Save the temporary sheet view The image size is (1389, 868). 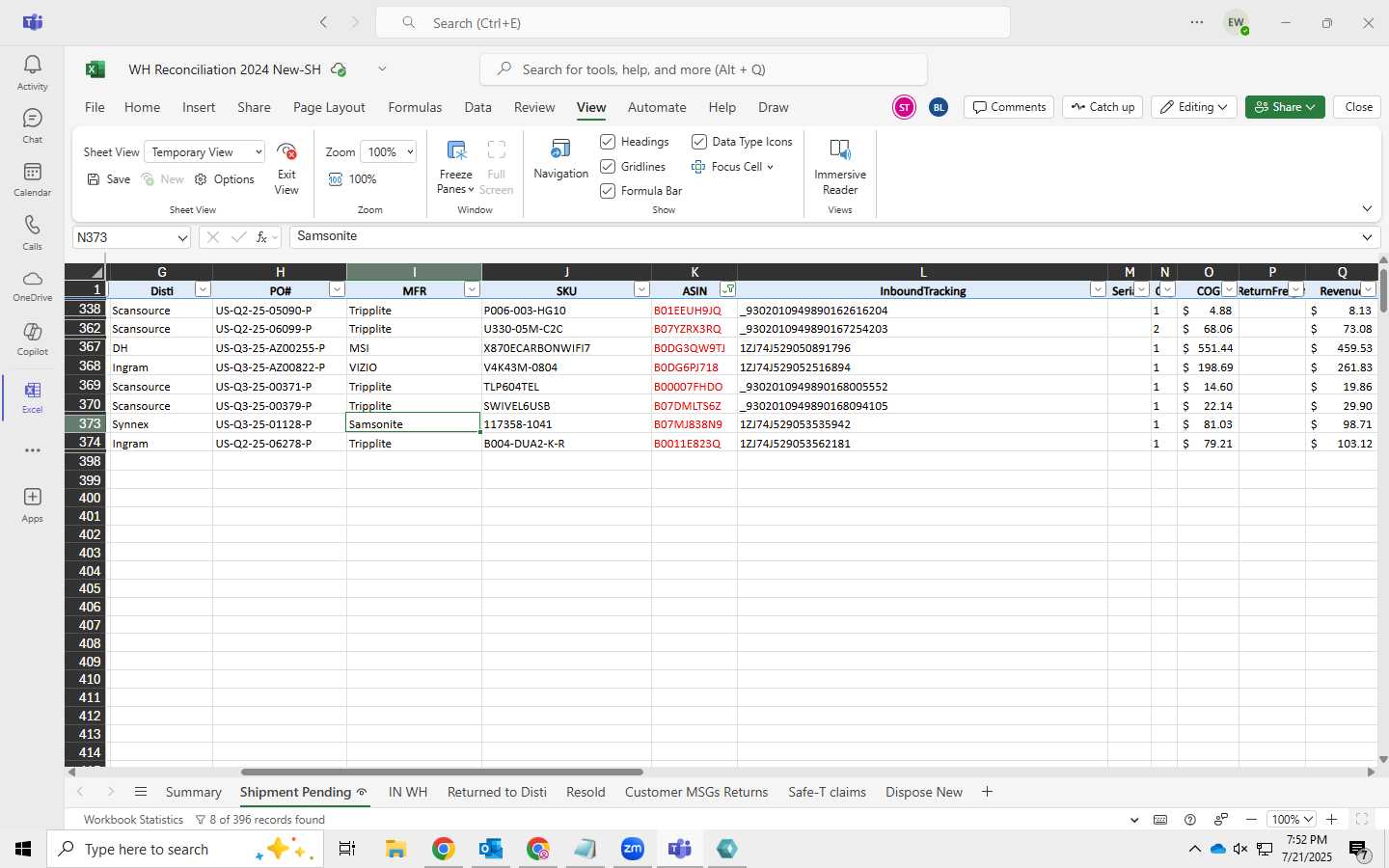coord(108,179)
